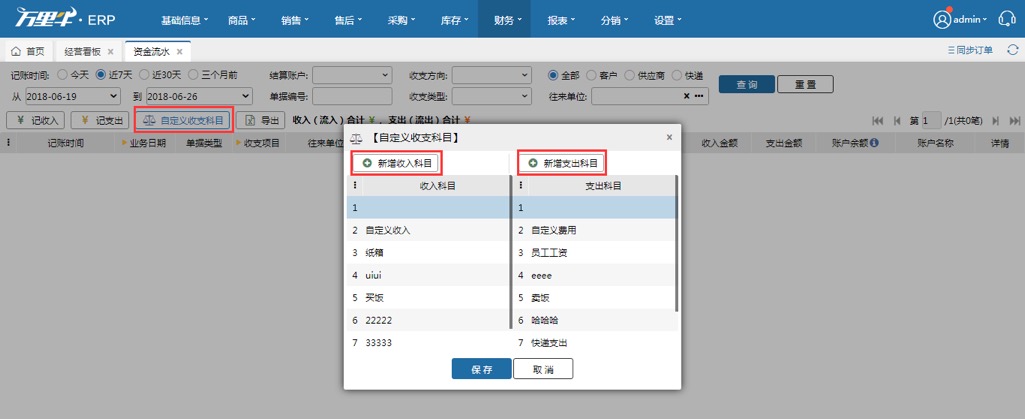Select the 三个月前 radio option
This screenshot has height=419, width=1025.
[x=193, y=75]
